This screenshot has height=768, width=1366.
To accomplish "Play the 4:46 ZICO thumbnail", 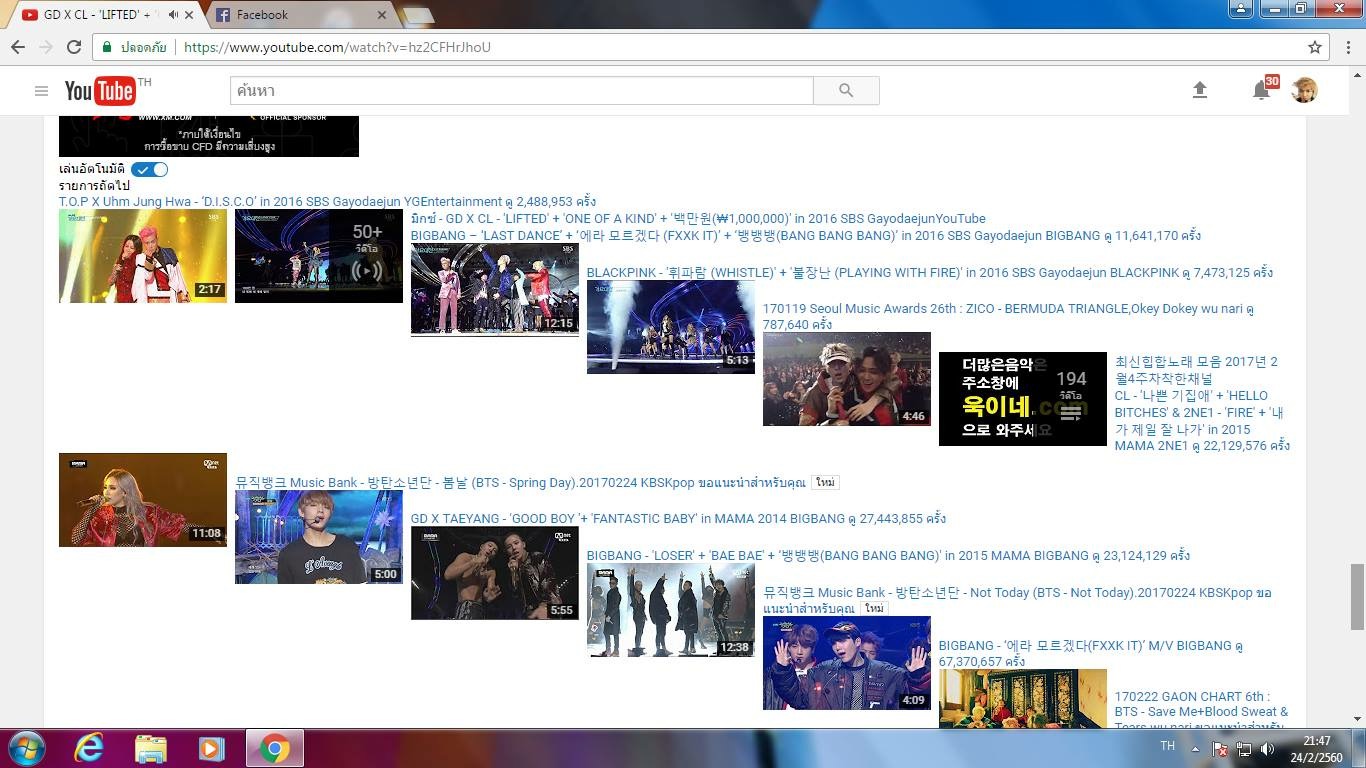I will [x=847, y=379].
